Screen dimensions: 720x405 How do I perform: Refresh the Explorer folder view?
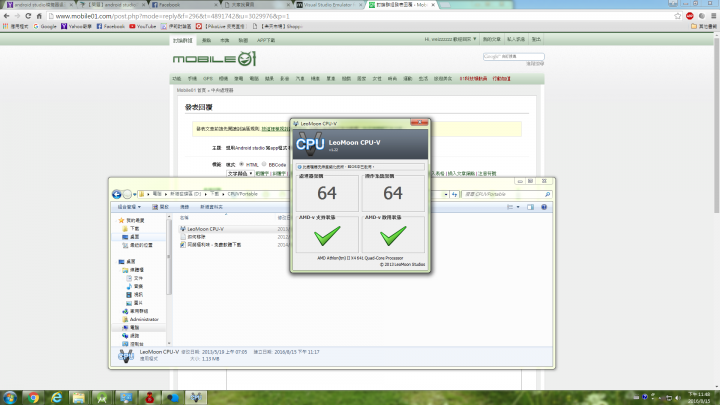coord(454,194)
